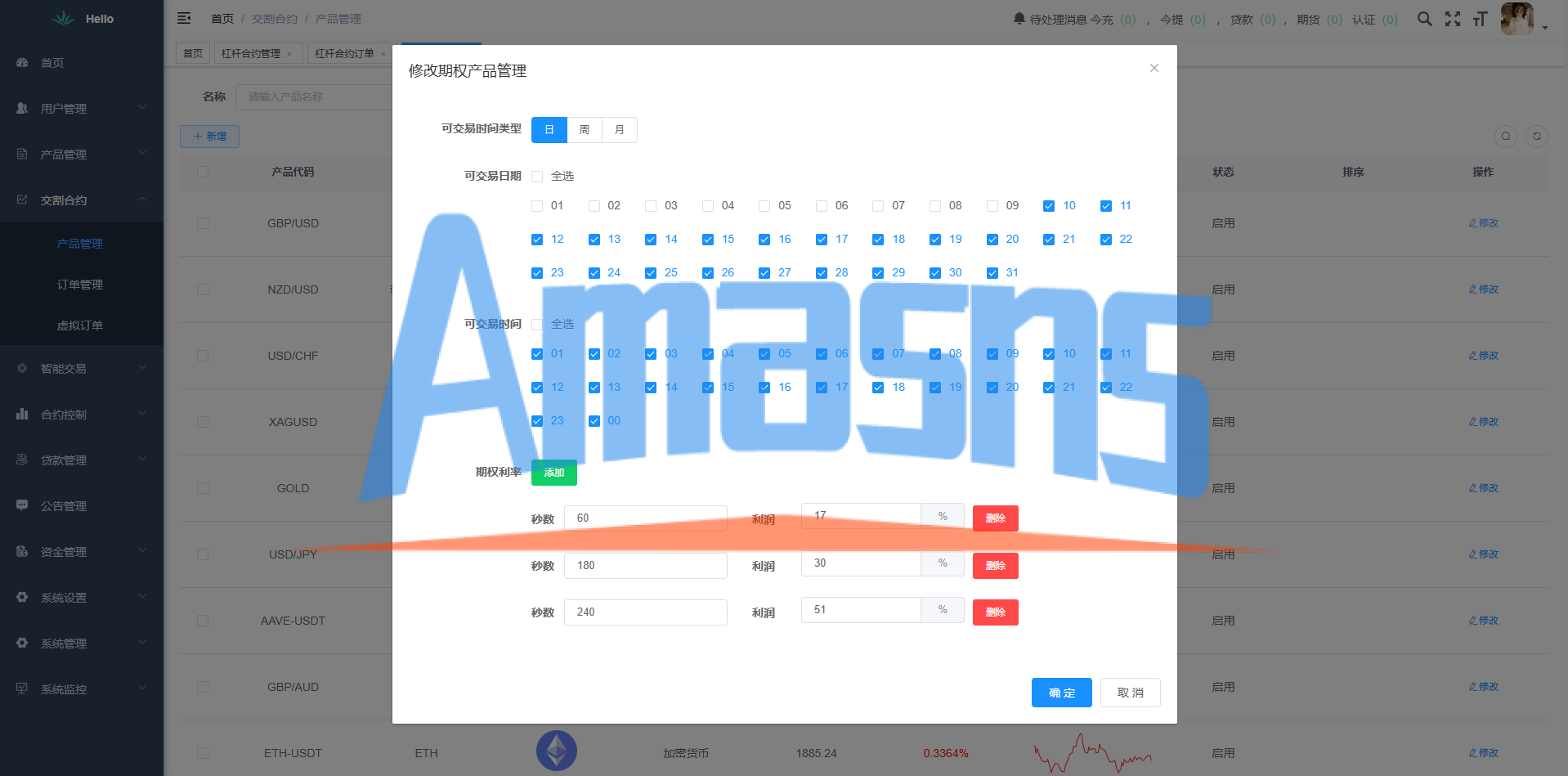Select the 周 time type option

[x=585, y=130]
